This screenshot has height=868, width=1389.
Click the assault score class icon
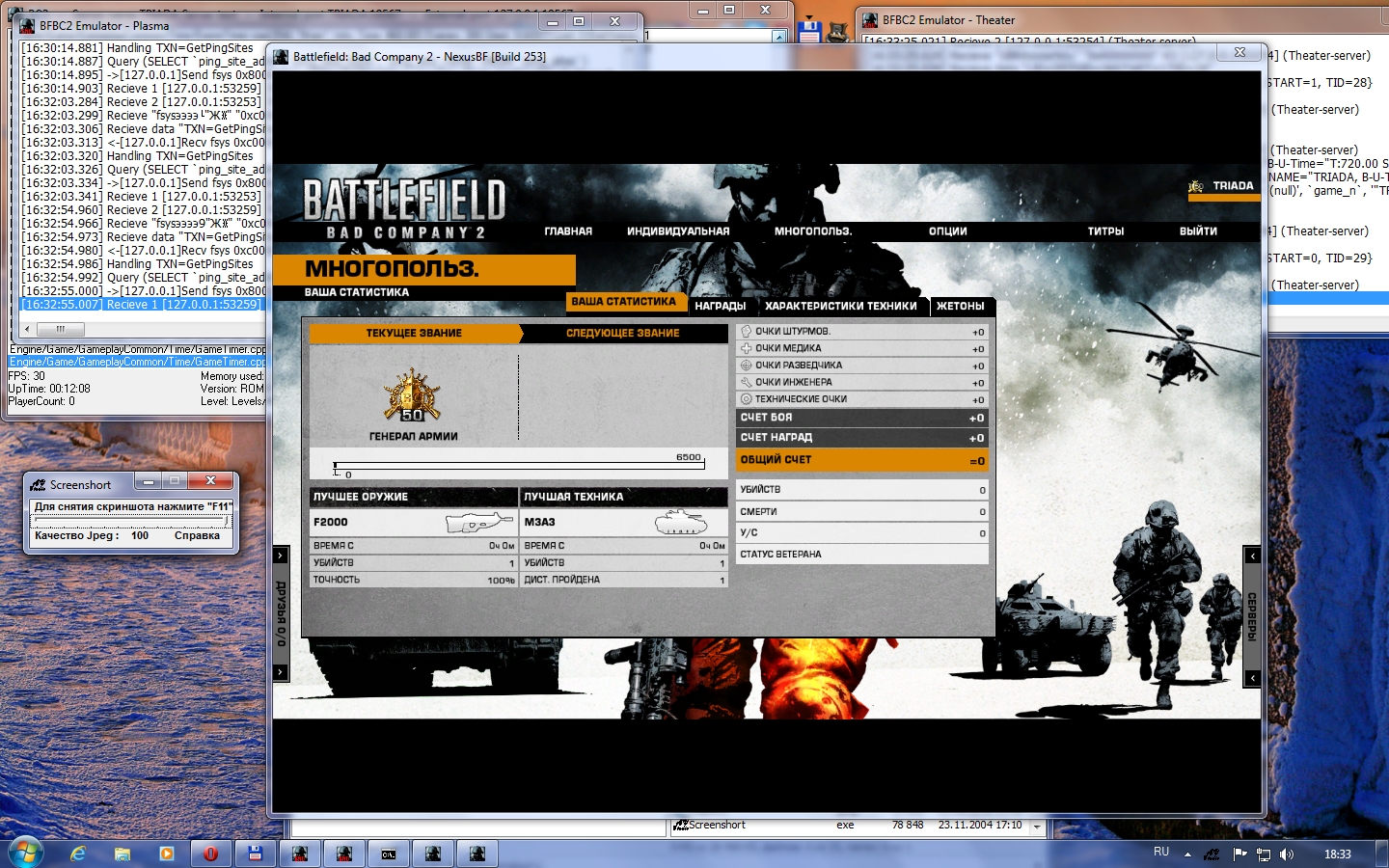(746, 332)
